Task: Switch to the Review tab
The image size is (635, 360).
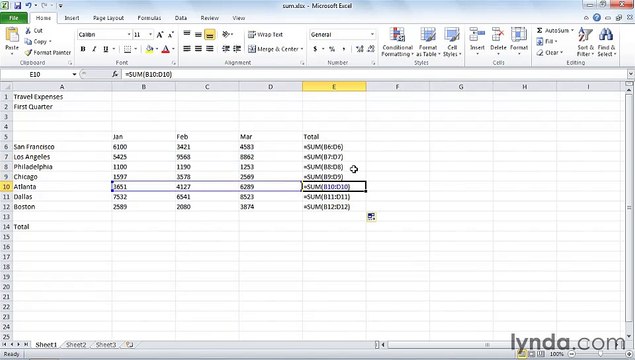Action: [x=209, y=18]
